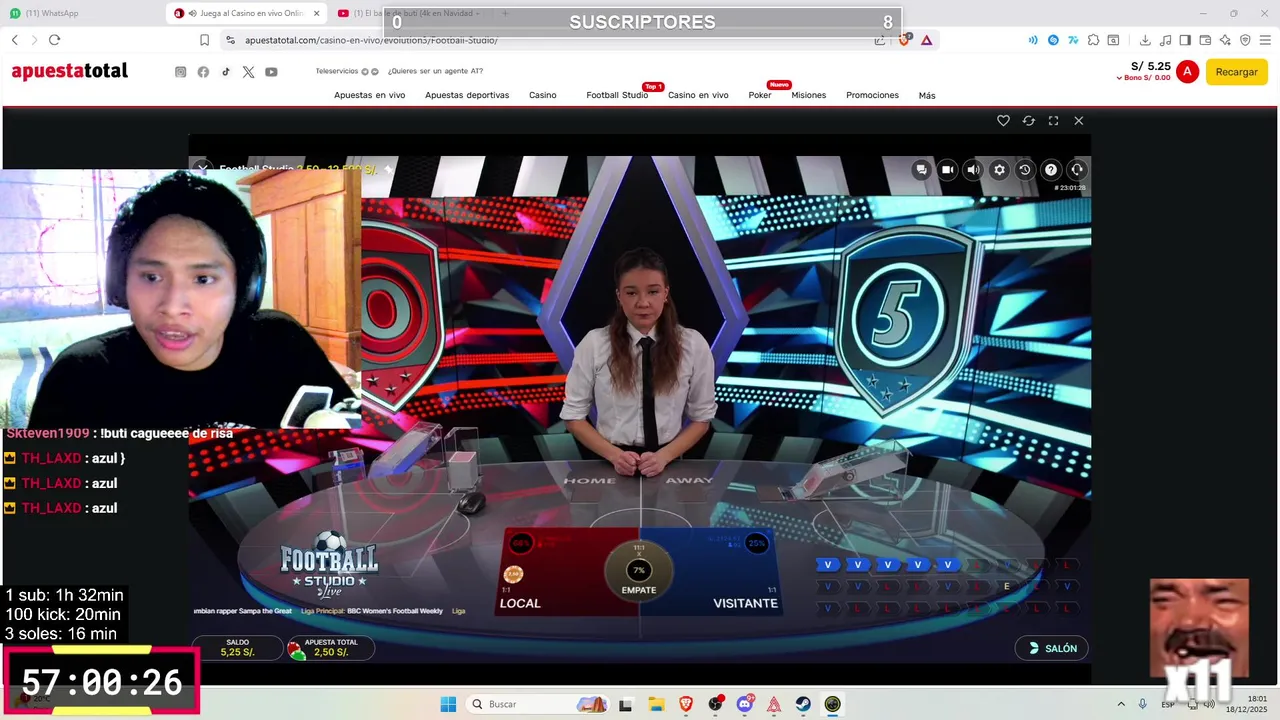Open Brave Wallet icon
1280x720 pixels.
point(1205,40)
